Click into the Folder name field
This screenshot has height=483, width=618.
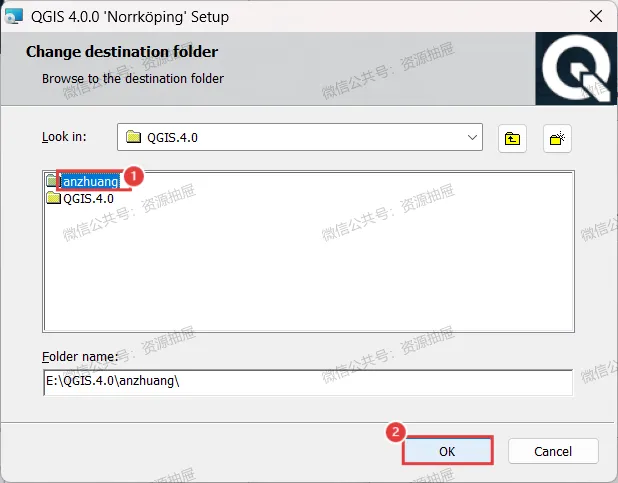point(308,382)
